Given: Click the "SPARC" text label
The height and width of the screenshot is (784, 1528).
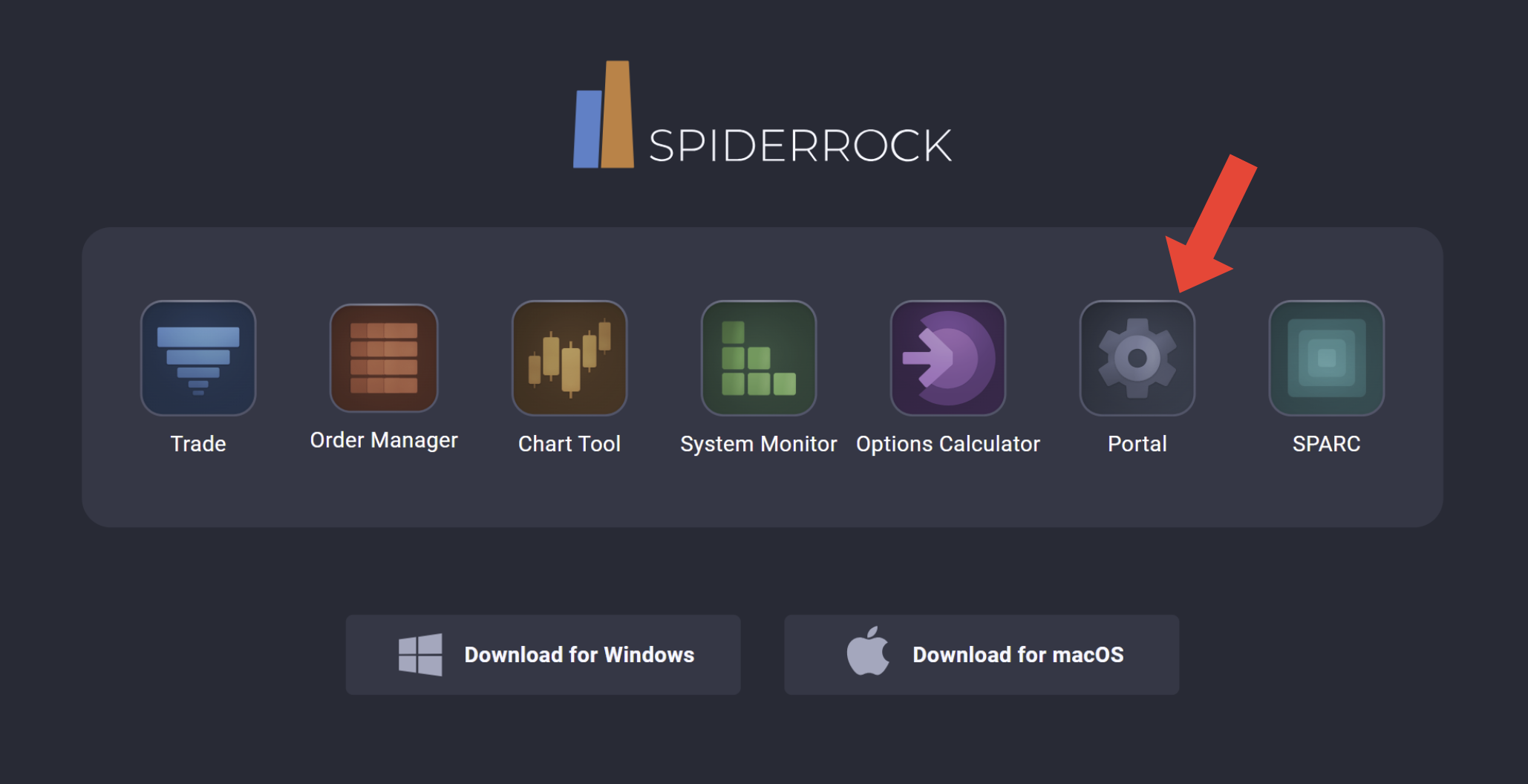Looking at the screenshot, I should click(x=1326, y=444).
